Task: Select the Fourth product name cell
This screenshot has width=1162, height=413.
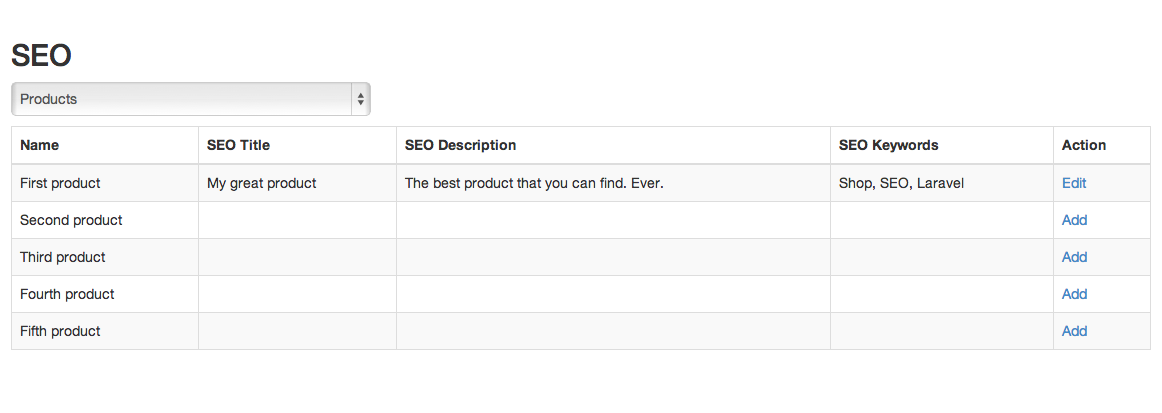Action: tap(67, 294)
